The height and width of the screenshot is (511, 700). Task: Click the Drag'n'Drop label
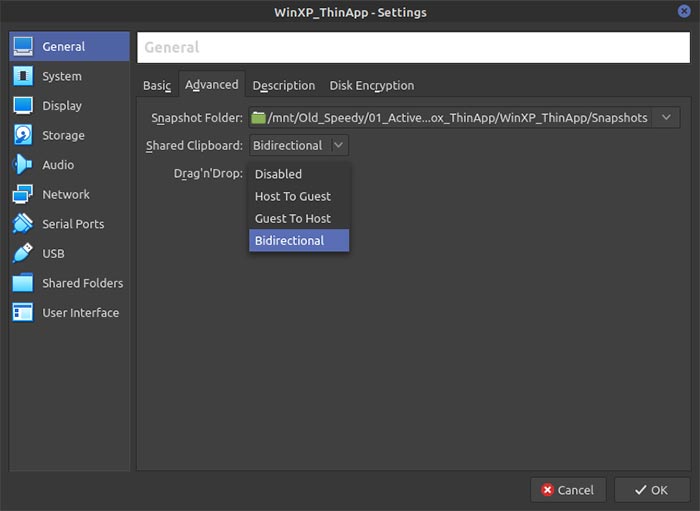pyautogui.click(x=208, y=173)
